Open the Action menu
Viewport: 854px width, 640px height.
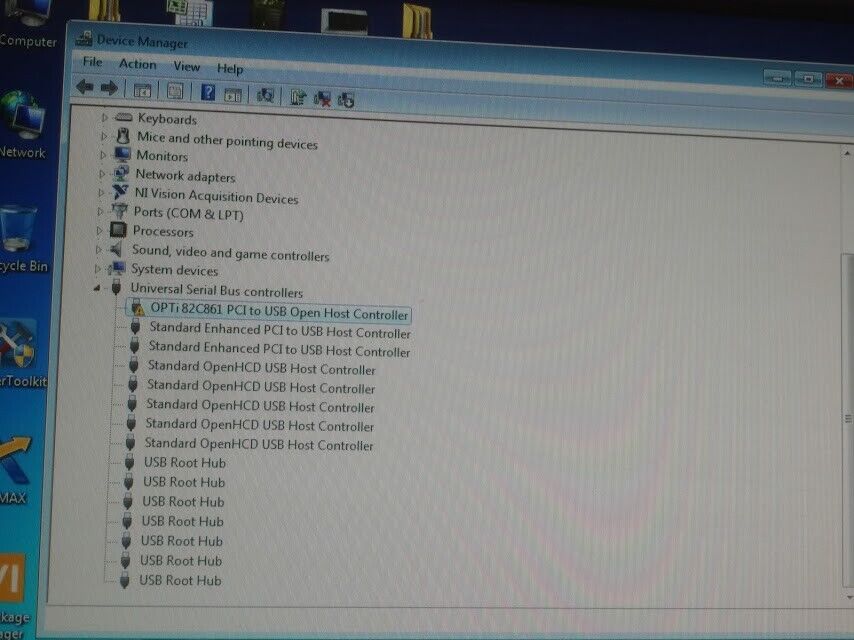(138, 64)
